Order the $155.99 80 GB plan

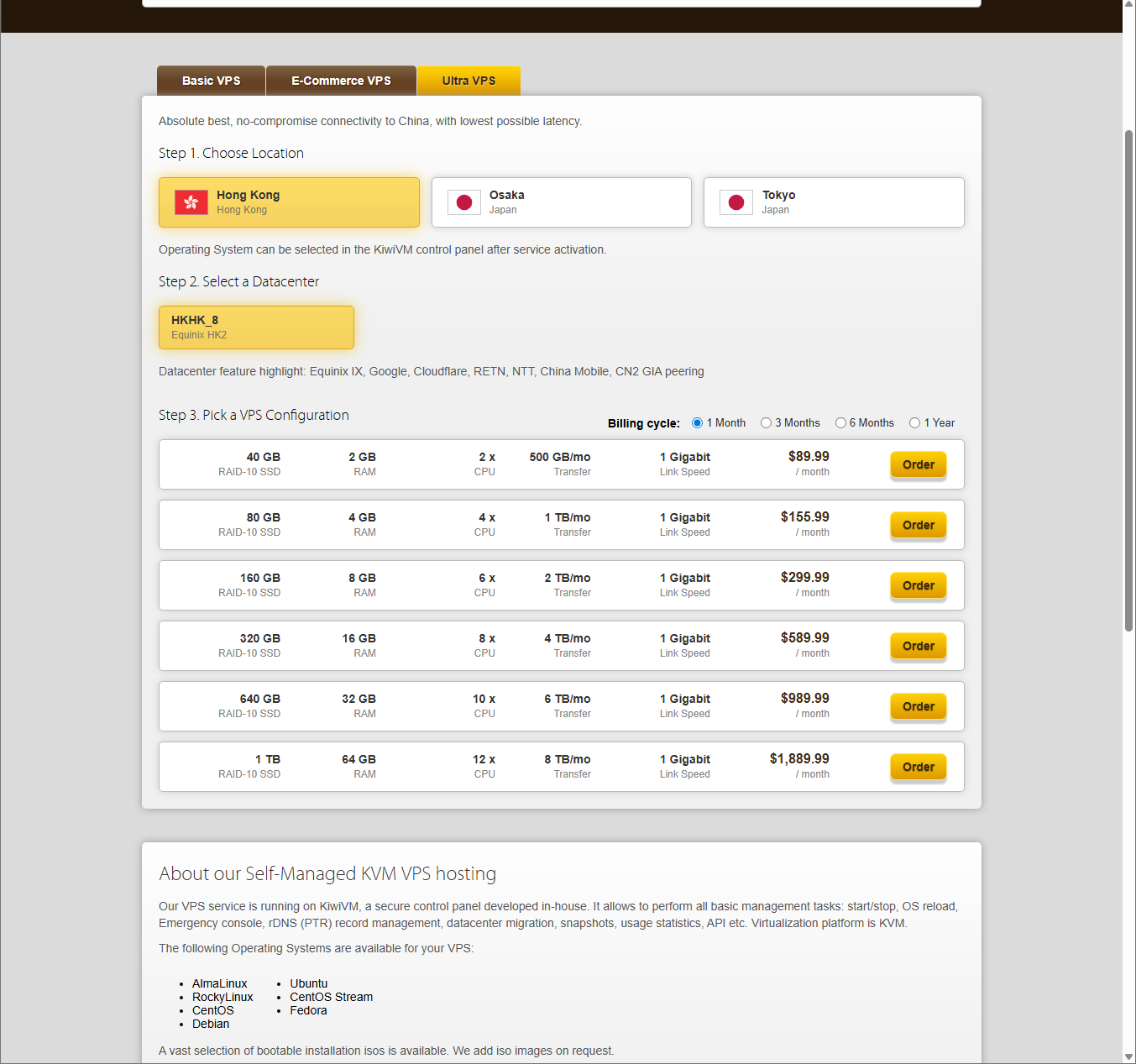coord(918,525)
